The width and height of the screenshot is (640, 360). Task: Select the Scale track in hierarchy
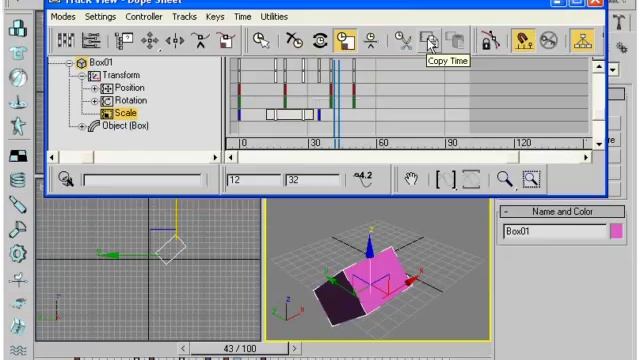tap(125, 113)
